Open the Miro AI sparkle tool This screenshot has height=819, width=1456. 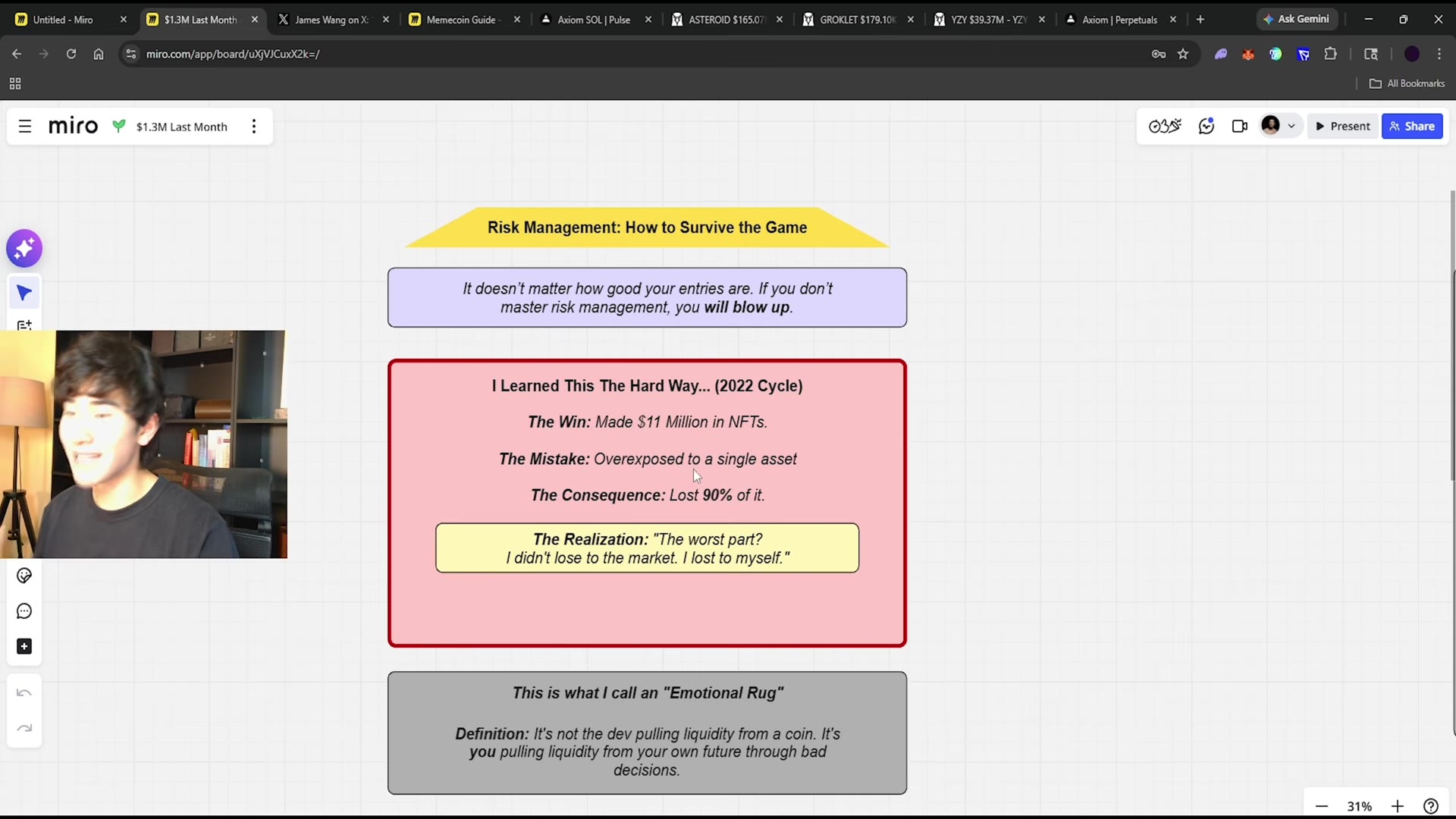click(x=24, y=248)
